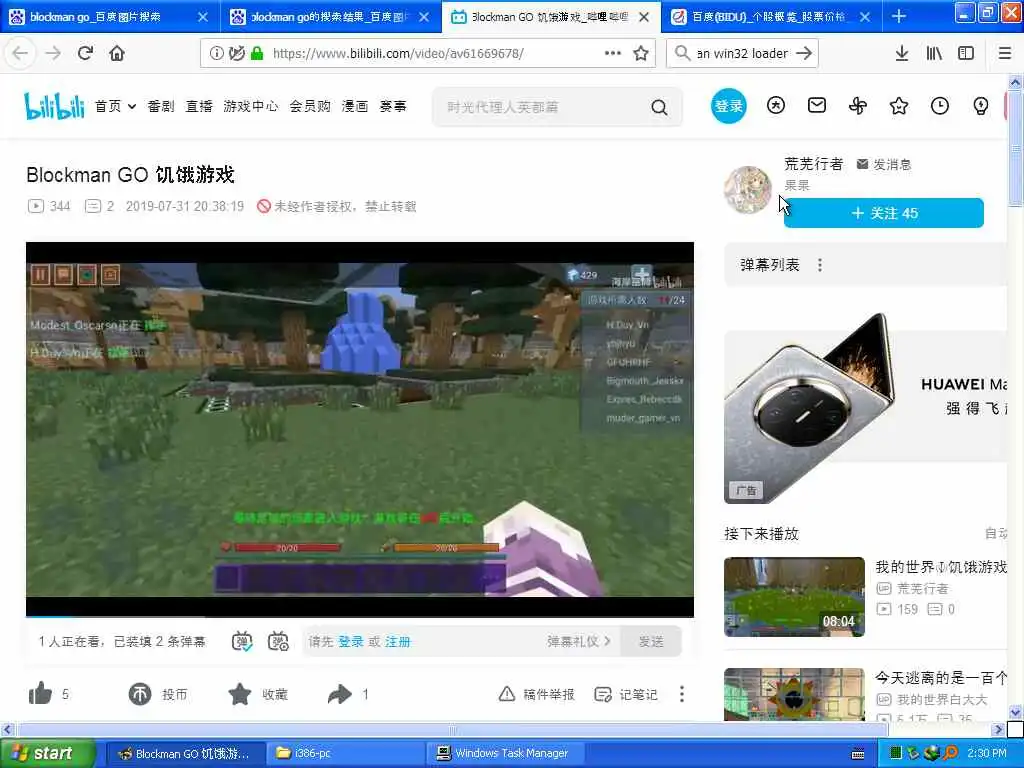
Task: Open 游戏中心 in bilibili navigation
Action: [x=251, y=106]
